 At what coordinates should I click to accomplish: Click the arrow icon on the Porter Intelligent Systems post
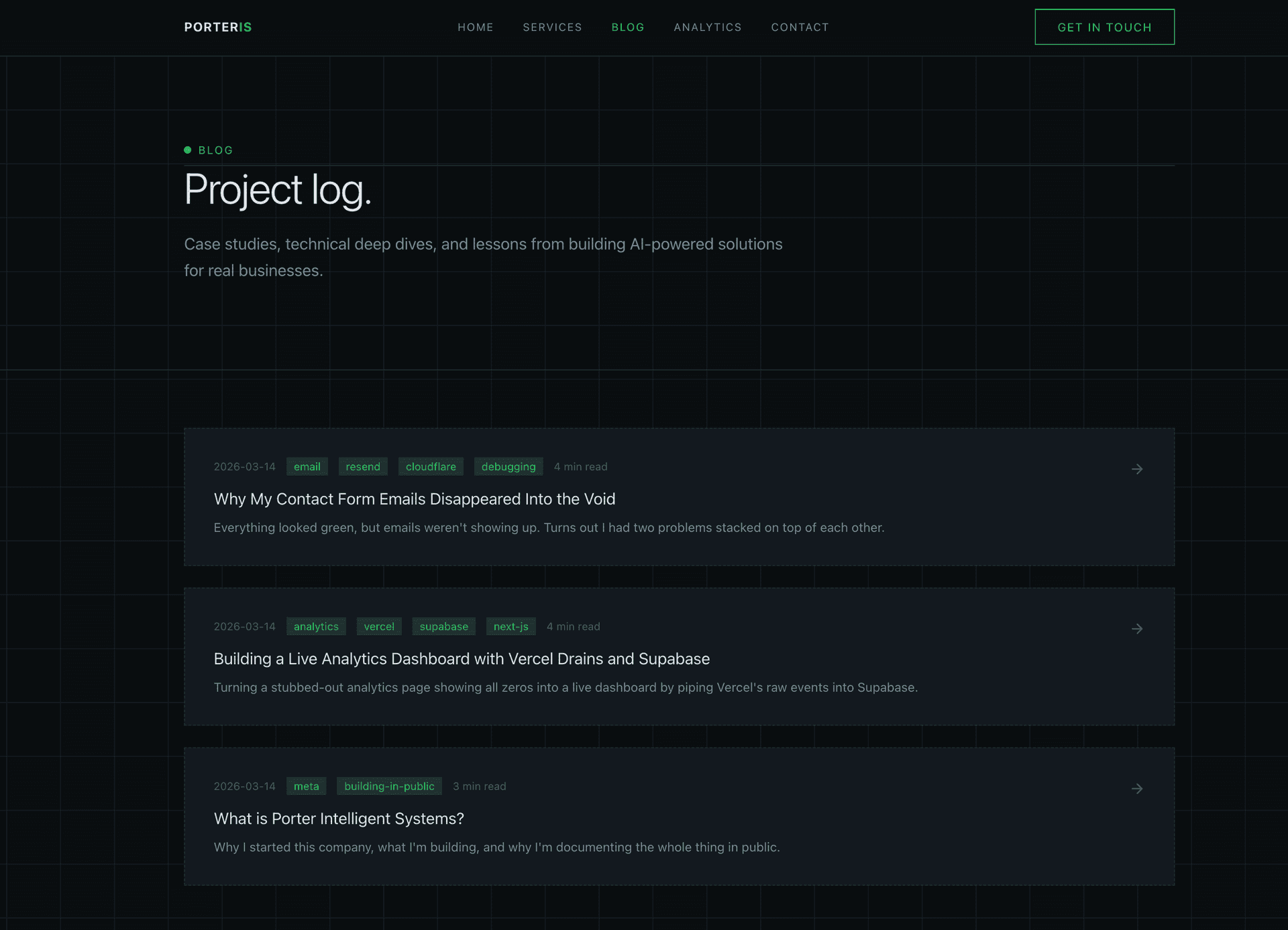point(1137,788)
